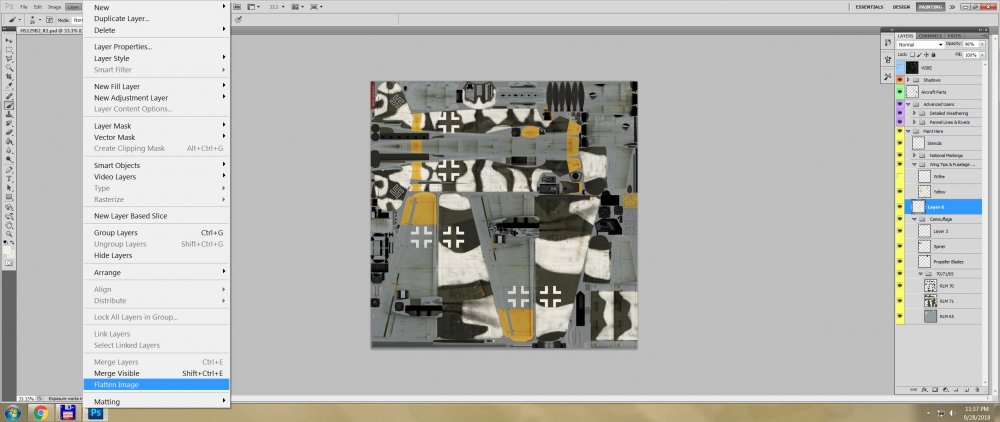Lock transparent pixels toggle
This screenshot has width=1000, height=422.
coord(913,55)
